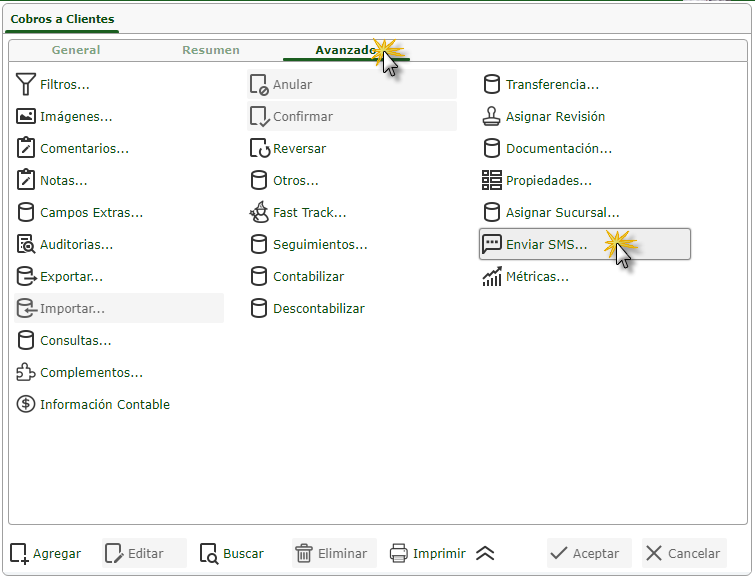Screen dimensions: 755x578
Task: Click the Editar button
Action: [144, 553]
